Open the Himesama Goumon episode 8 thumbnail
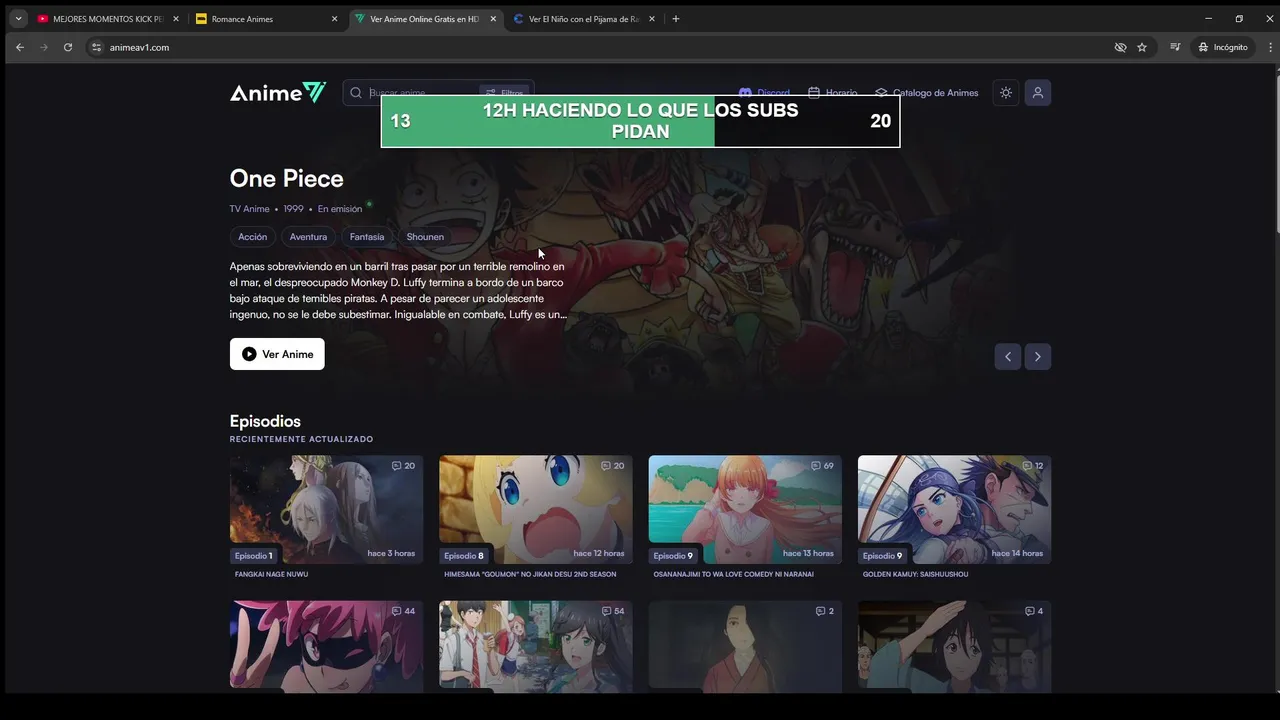Image resolution: width=1280 pixels, height=720 pixels. tap(535, 510)
